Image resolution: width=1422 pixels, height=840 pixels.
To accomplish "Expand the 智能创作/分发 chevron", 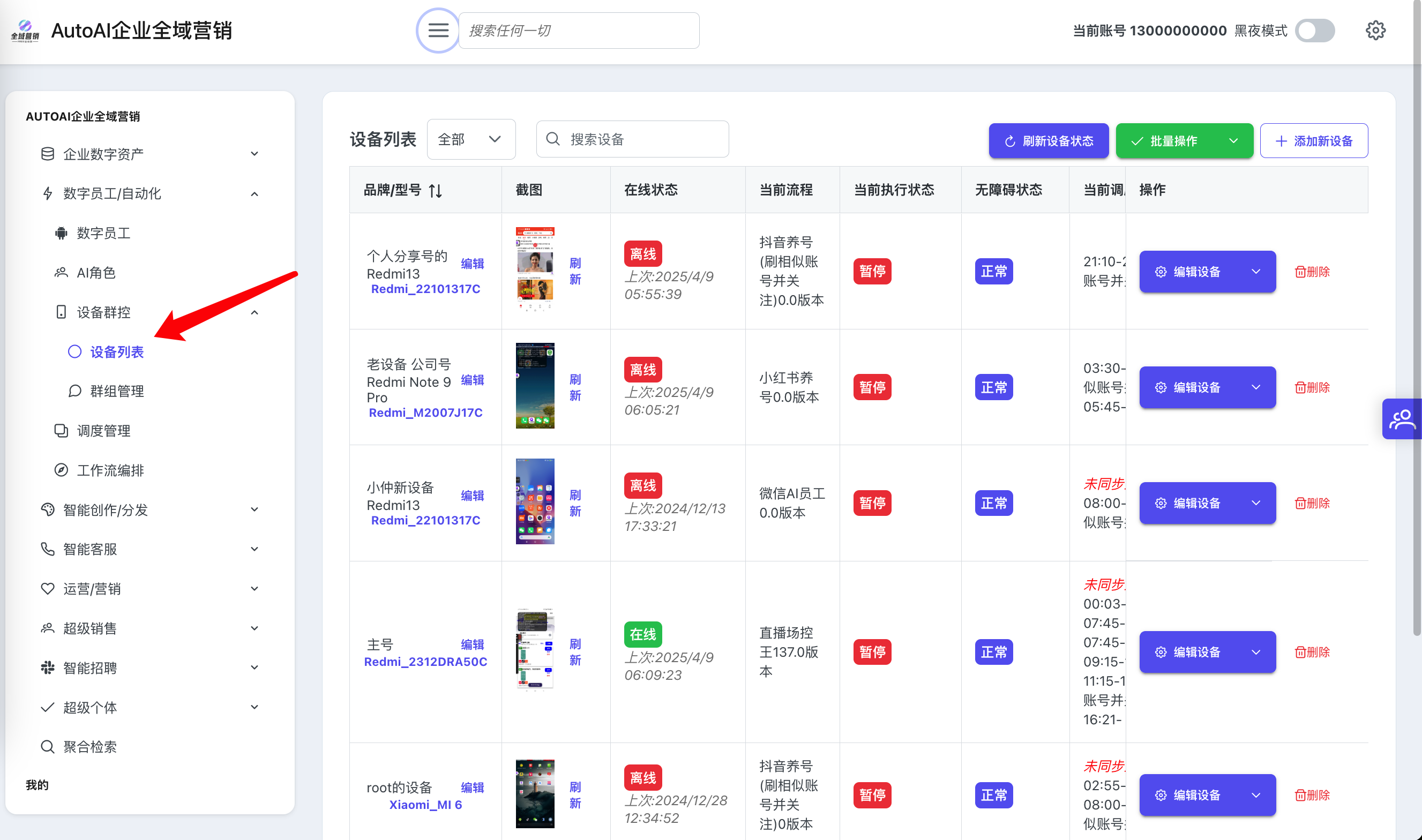I will click(255, 509).
